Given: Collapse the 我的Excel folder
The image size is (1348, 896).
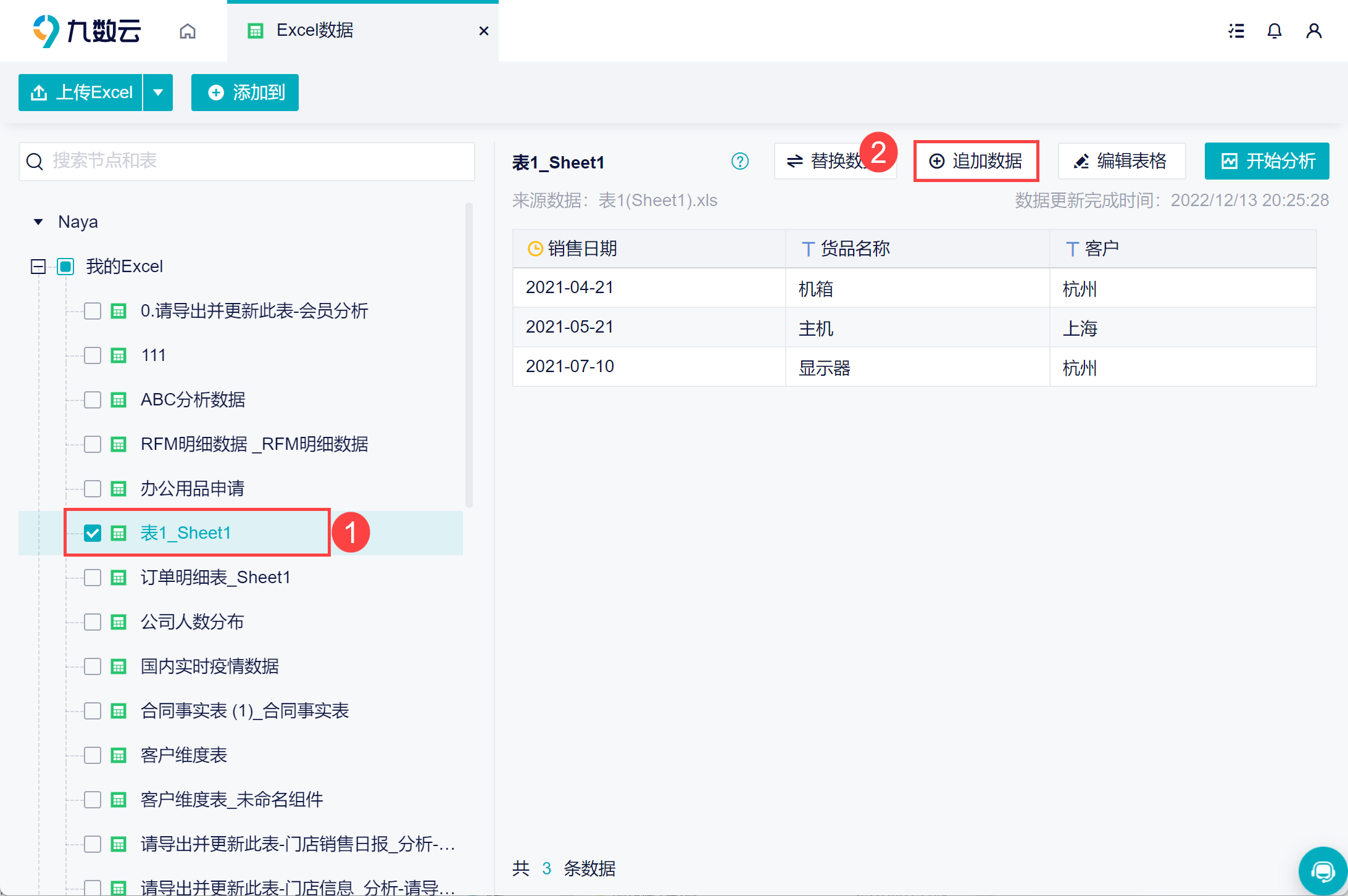Looking at the screenshot, I should [x=38, y=267].
